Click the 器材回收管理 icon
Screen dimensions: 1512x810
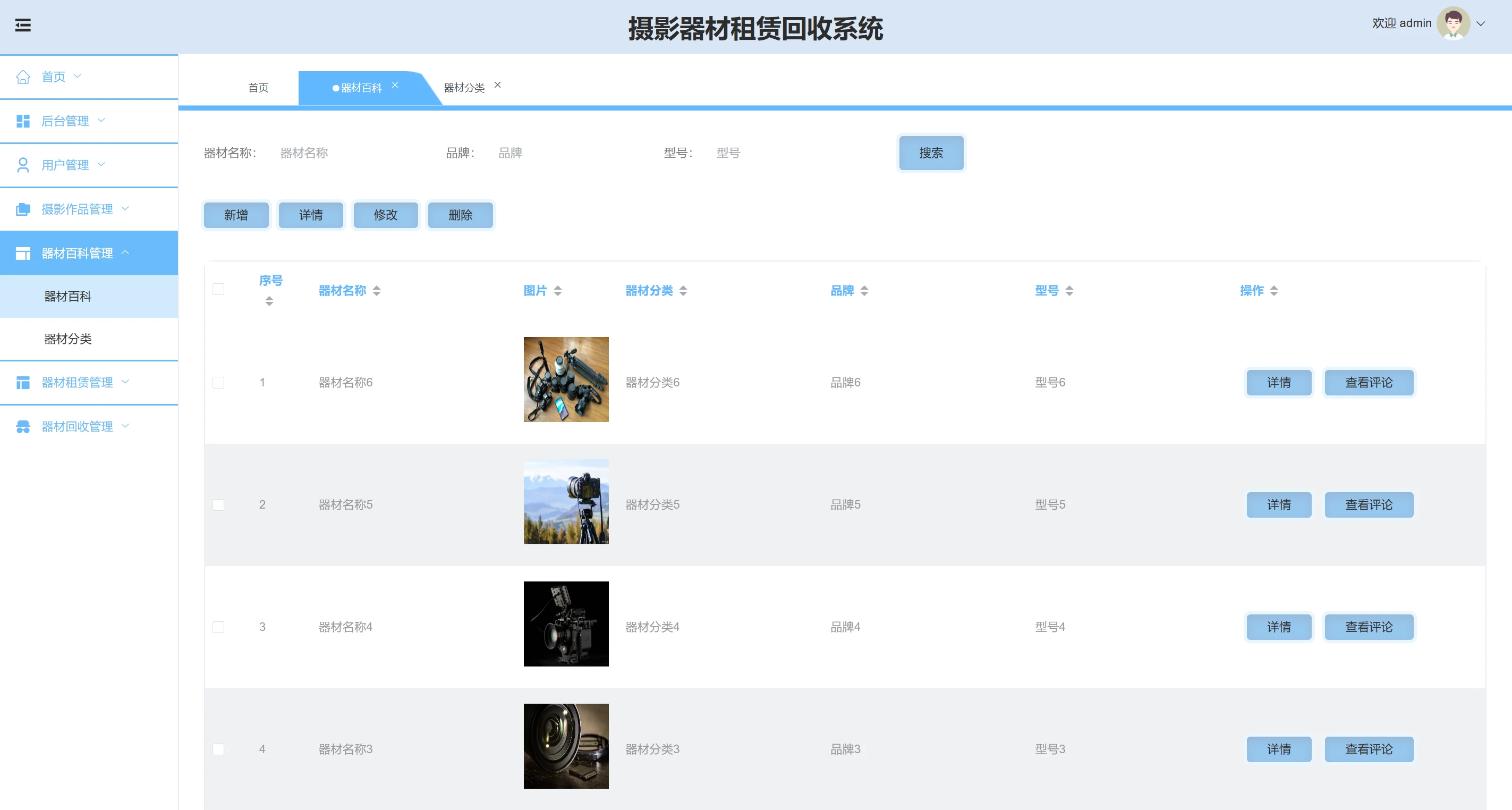click(x=23, y=426)
